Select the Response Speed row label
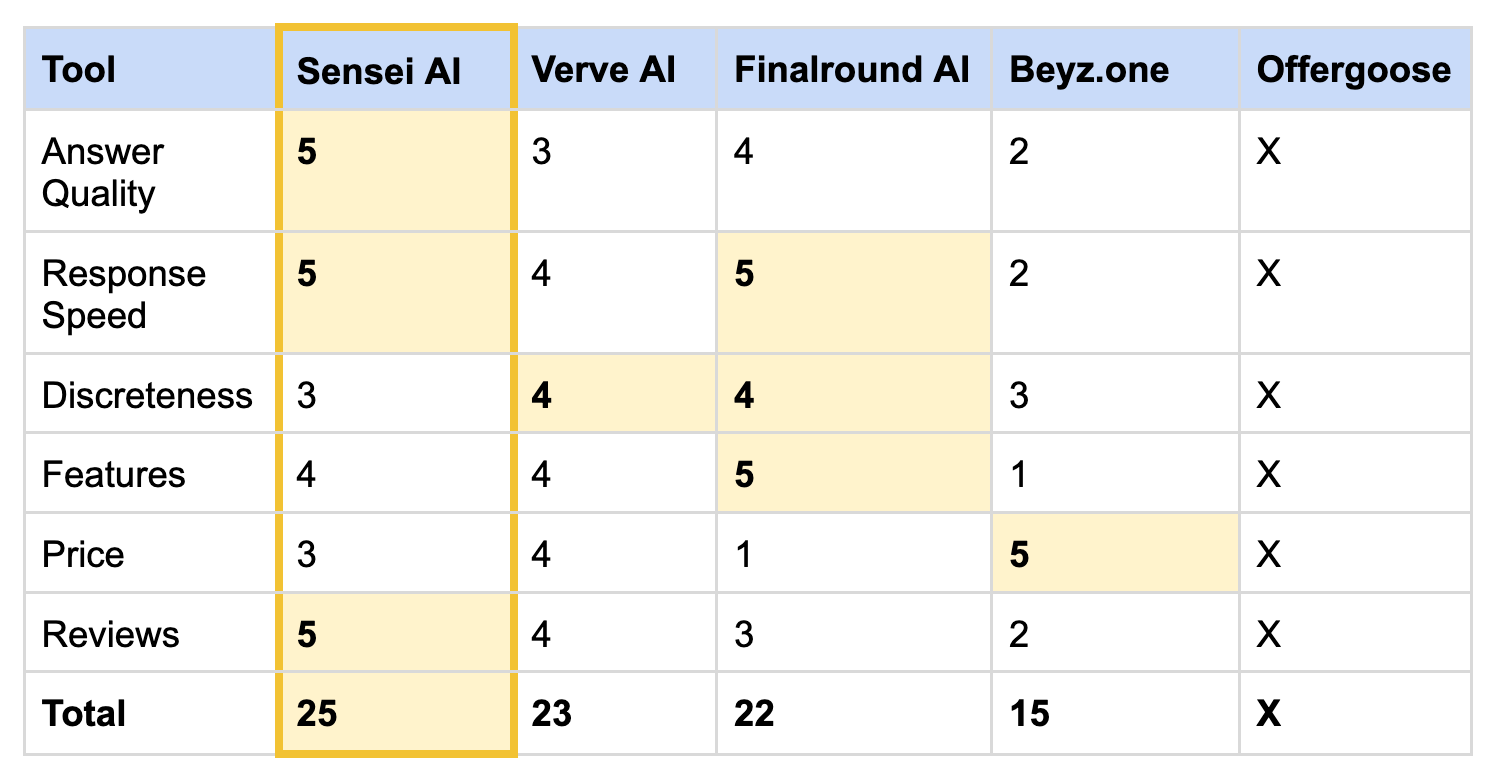The image size is (1504, 784). pos(123,294)
